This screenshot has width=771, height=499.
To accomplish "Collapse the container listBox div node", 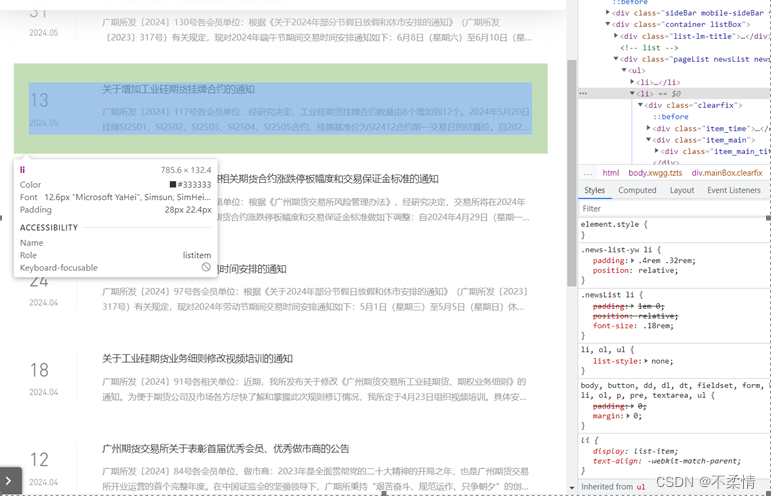I will click(x=608, y=24).
